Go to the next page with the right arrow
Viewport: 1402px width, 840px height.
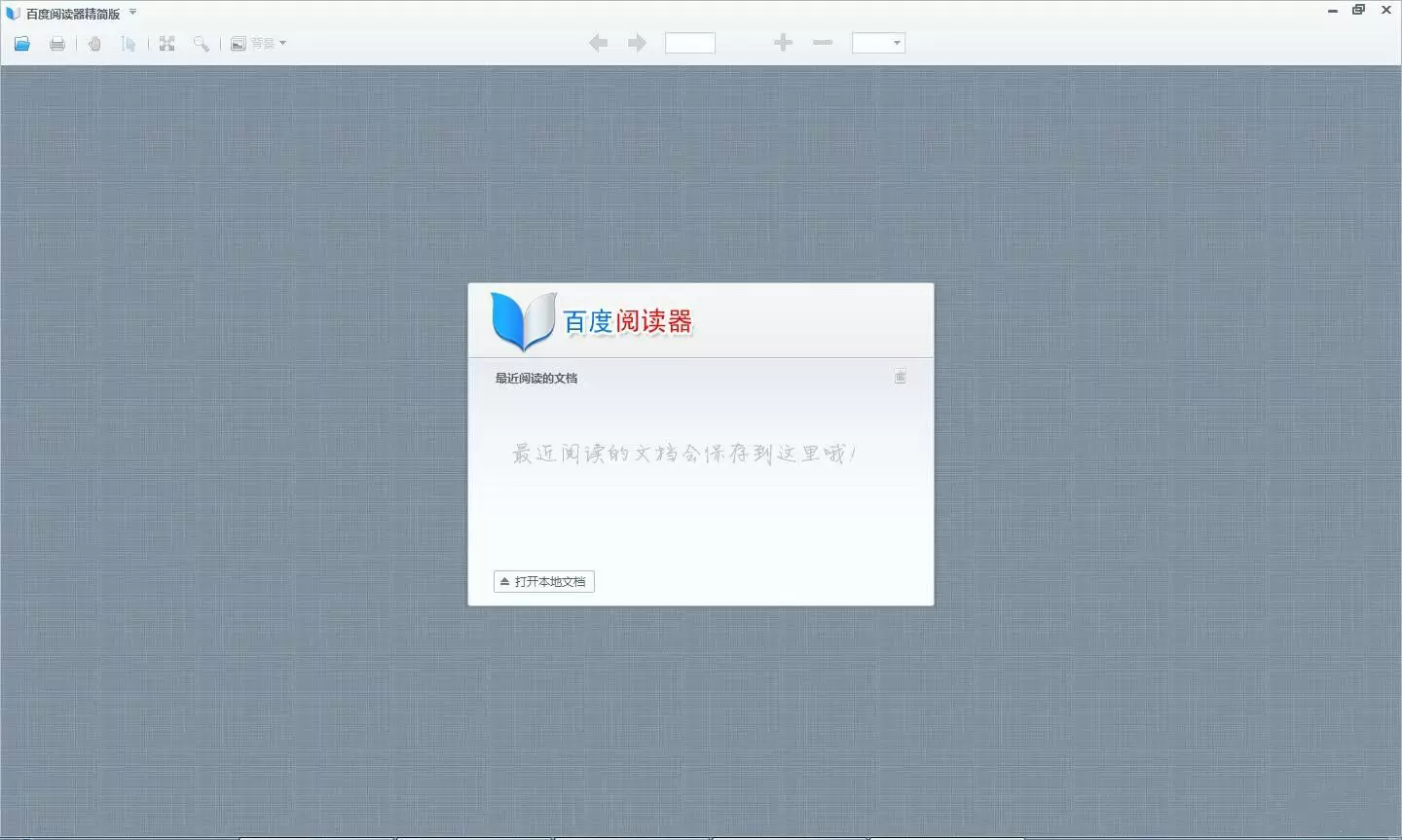coord(637,43)
